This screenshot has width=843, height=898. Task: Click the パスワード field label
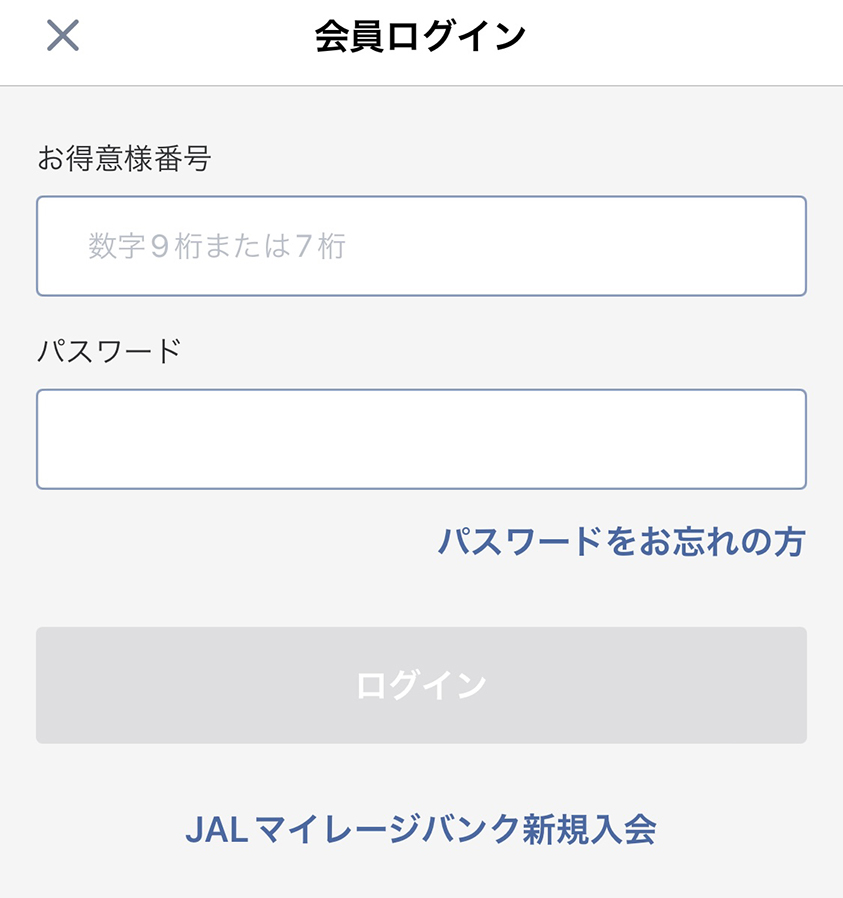pyautogui.click(x=109, y=351)
